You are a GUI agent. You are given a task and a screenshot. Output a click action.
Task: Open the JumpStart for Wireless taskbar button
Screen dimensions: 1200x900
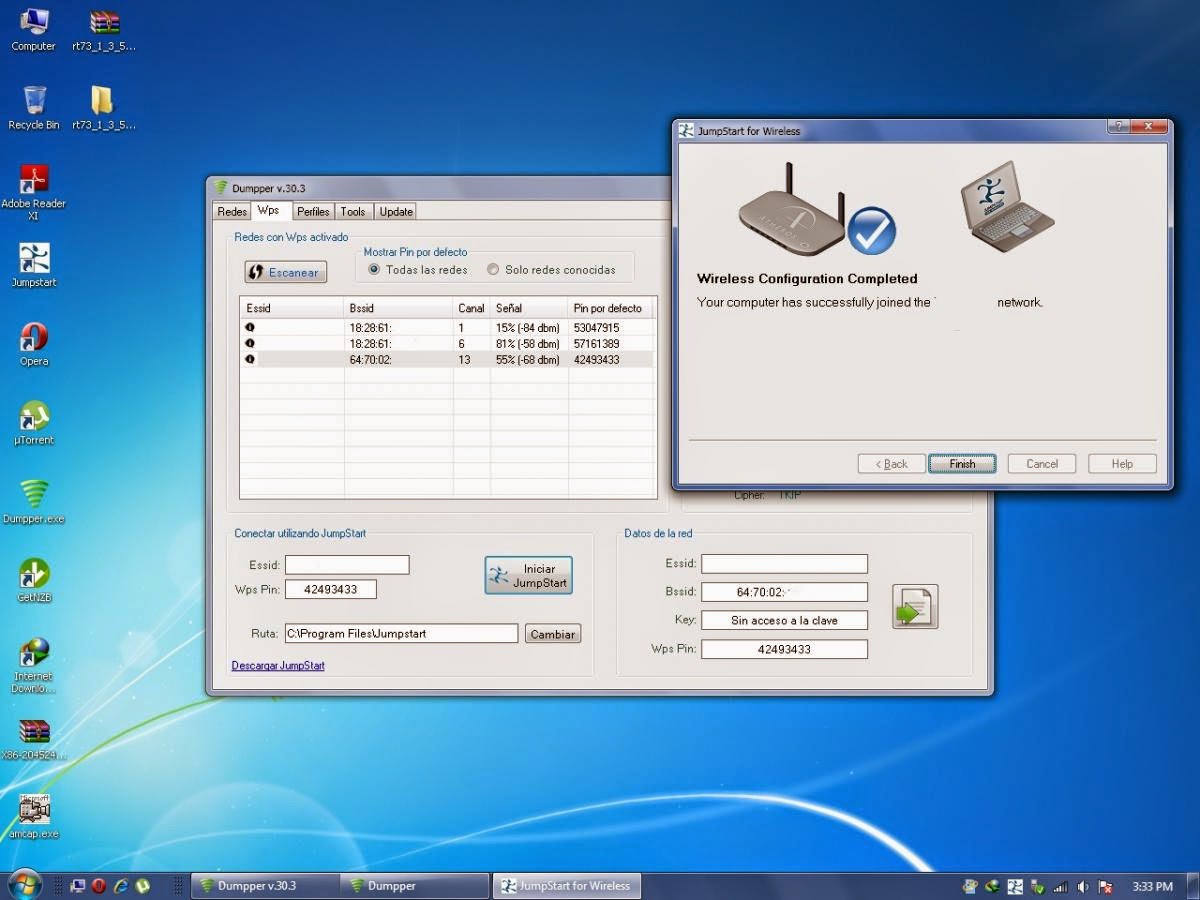pos(566,886)
